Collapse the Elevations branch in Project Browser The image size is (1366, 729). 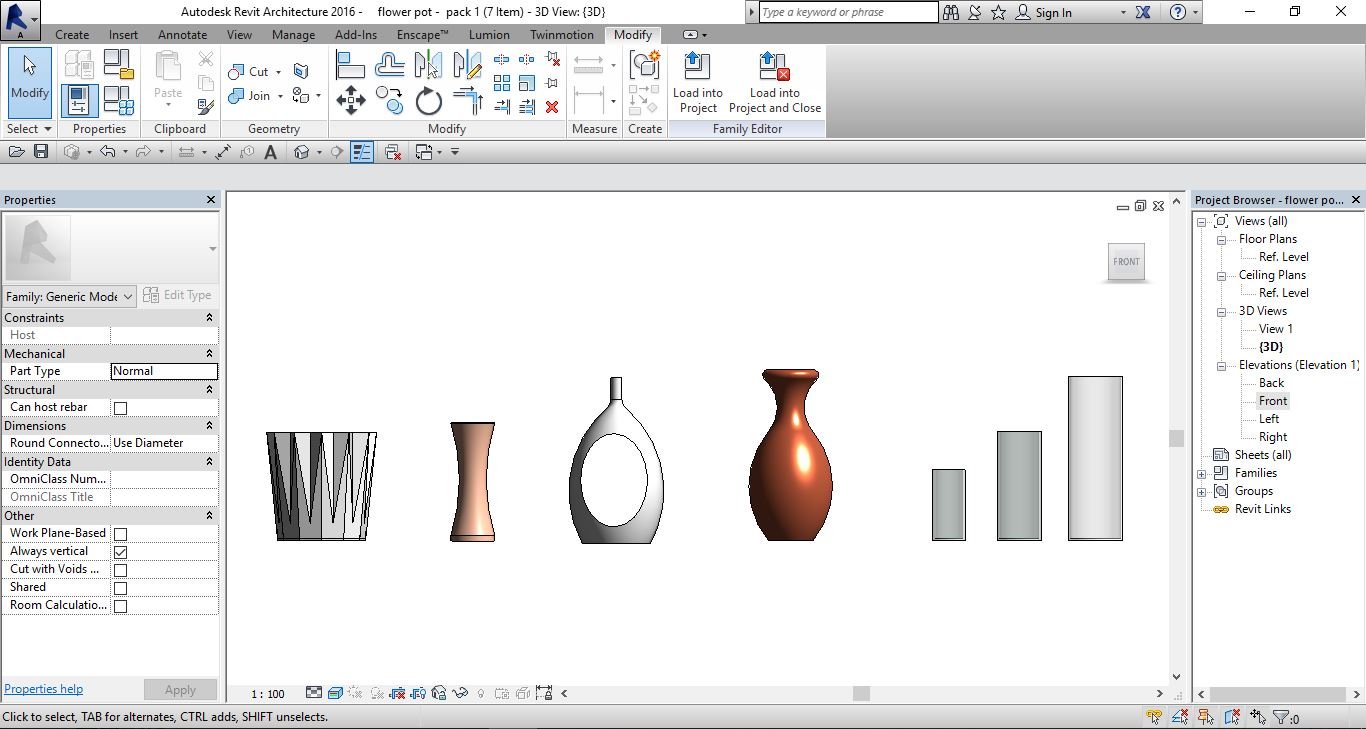[x=1221, y=365]
